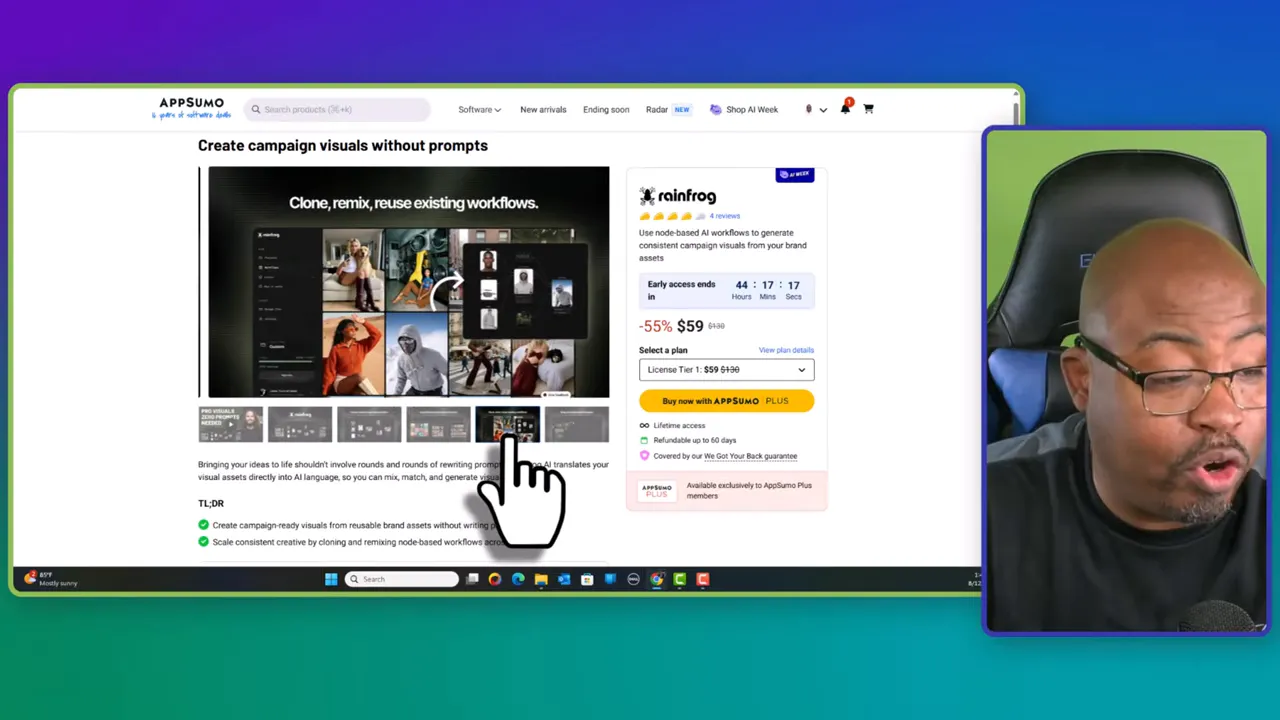
Task: Open File Explorer from the taskbar
Action: 541,579
